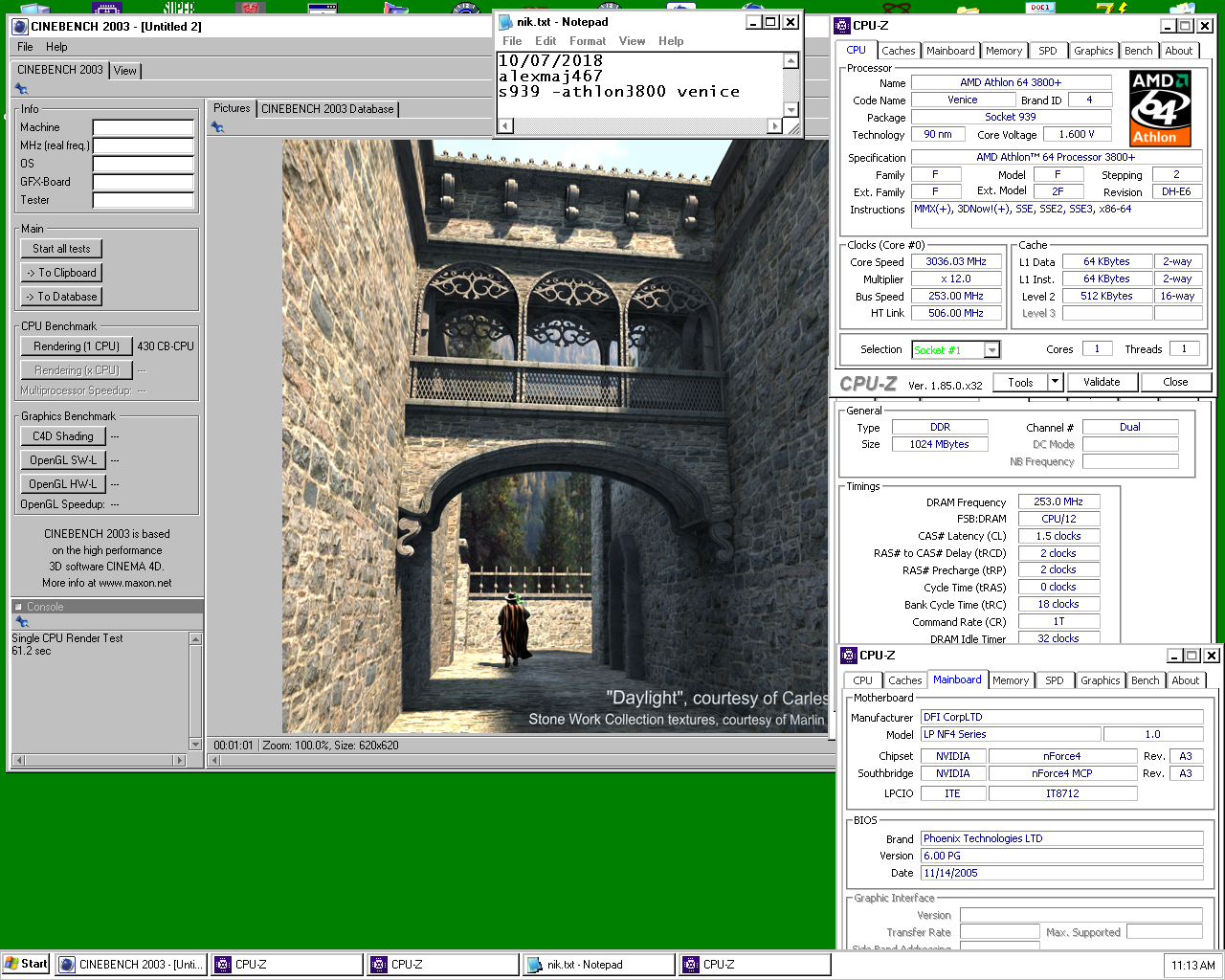Screen dimensions: 1225x980
Task: Click the pin icon in Console panel
Action: pos(21,622)
